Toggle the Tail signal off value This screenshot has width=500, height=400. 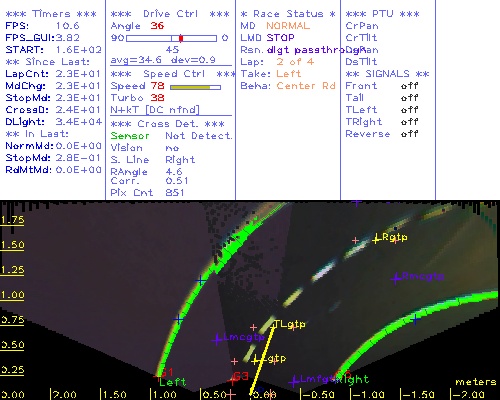(409, 98)
